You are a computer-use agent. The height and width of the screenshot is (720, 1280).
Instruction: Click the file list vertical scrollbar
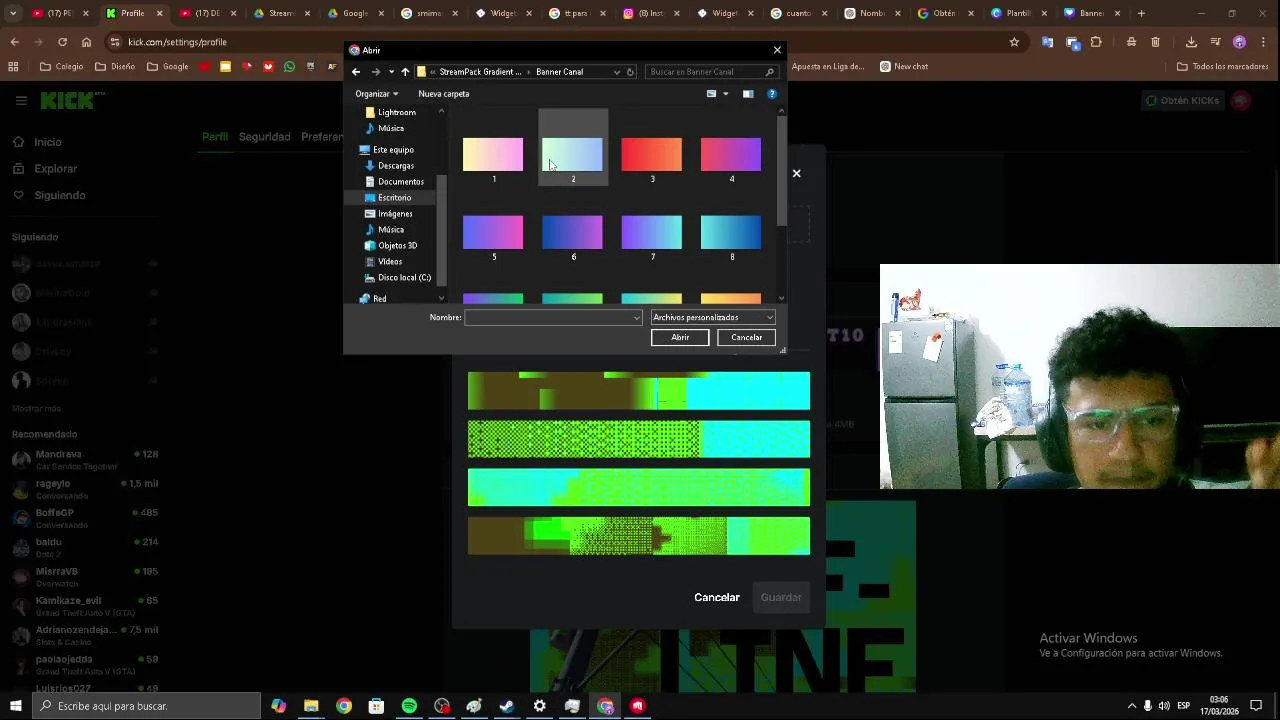[782, 170]
